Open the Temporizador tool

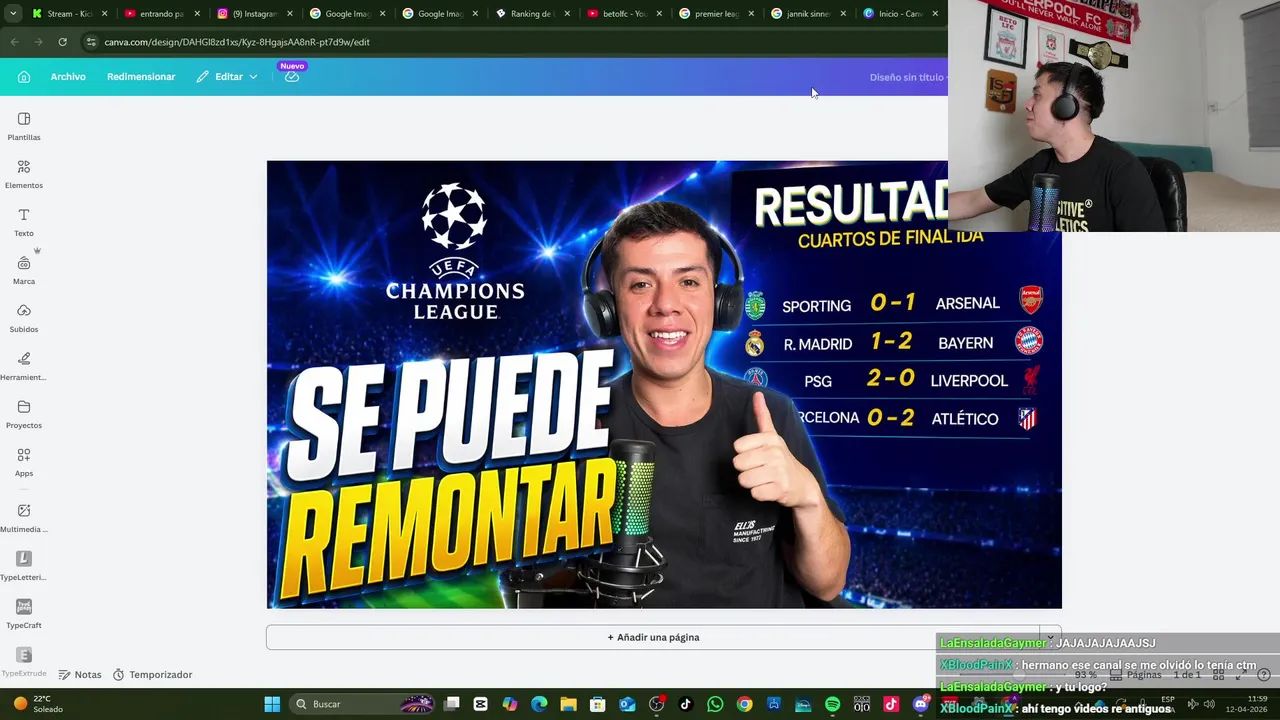pyautogui.click(x=152, y=675)
